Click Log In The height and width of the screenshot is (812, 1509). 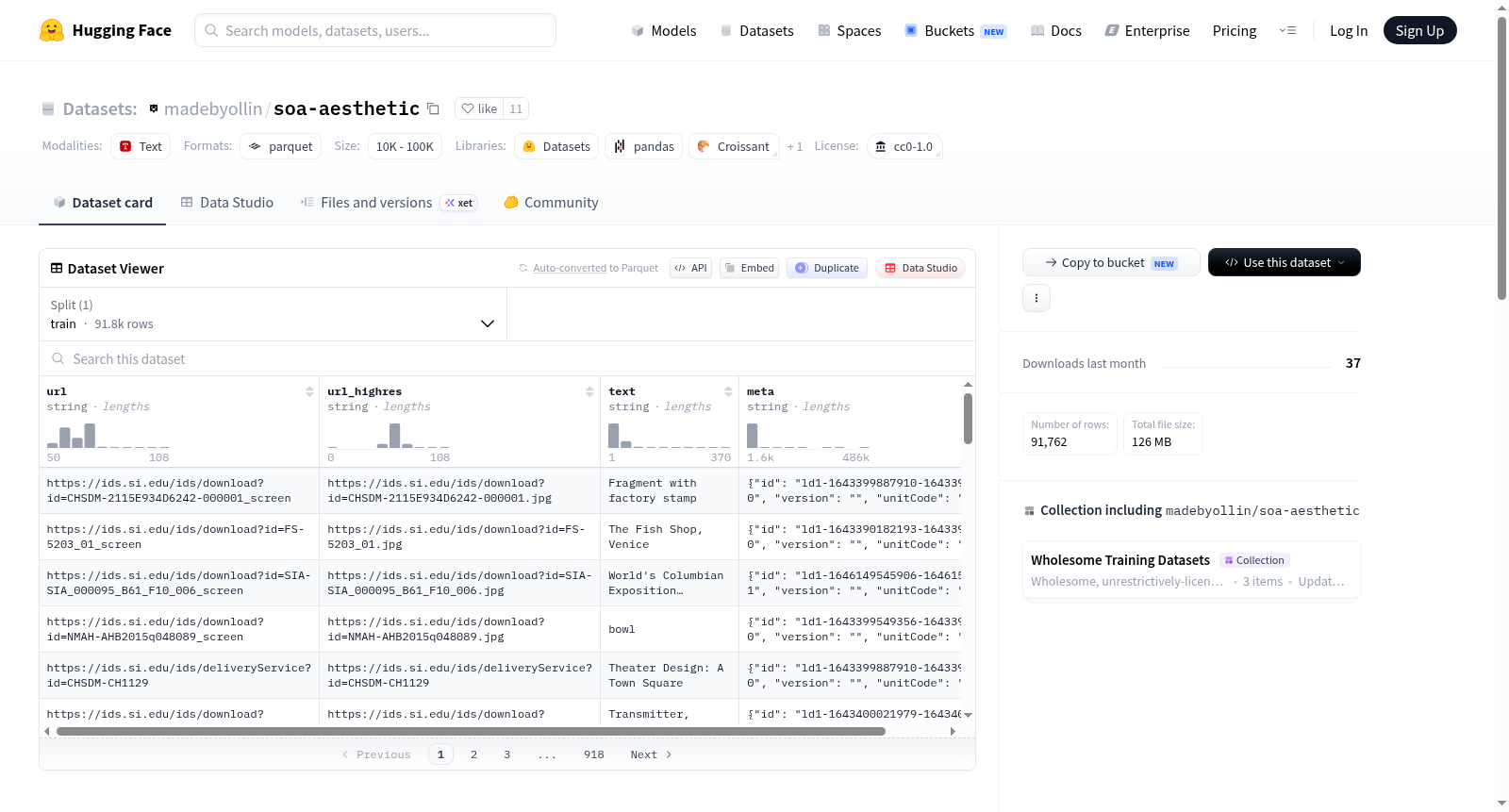pos(1349,30)
